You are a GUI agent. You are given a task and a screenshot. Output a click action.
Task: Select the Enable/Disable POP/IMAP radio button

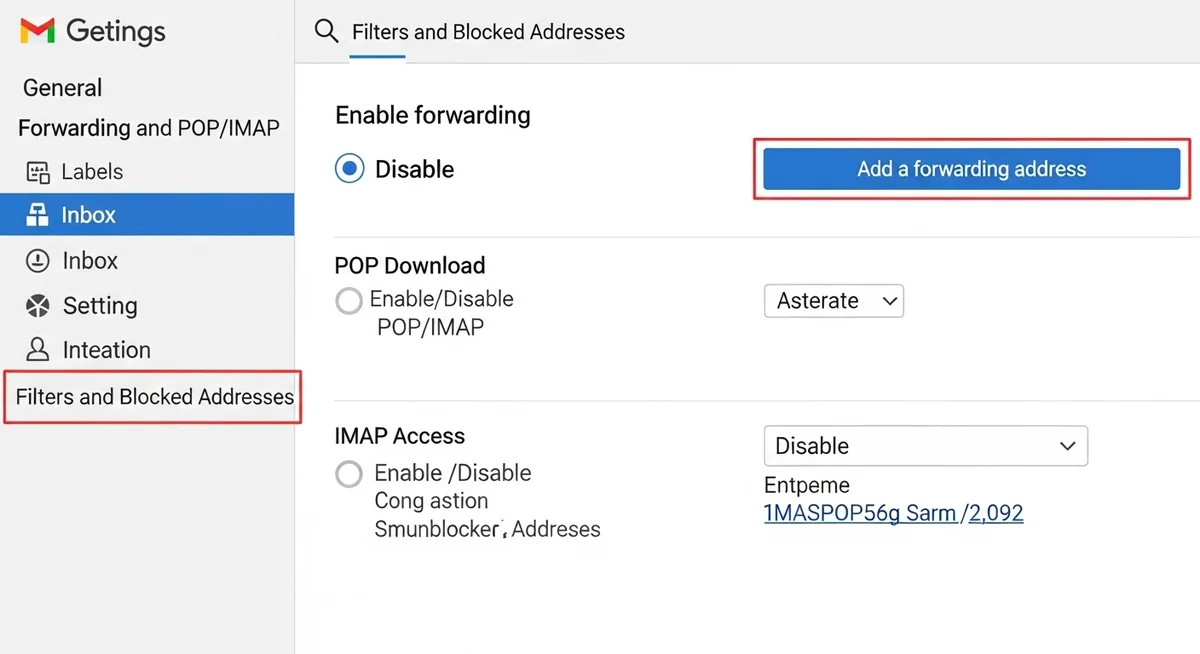[348, 300]
